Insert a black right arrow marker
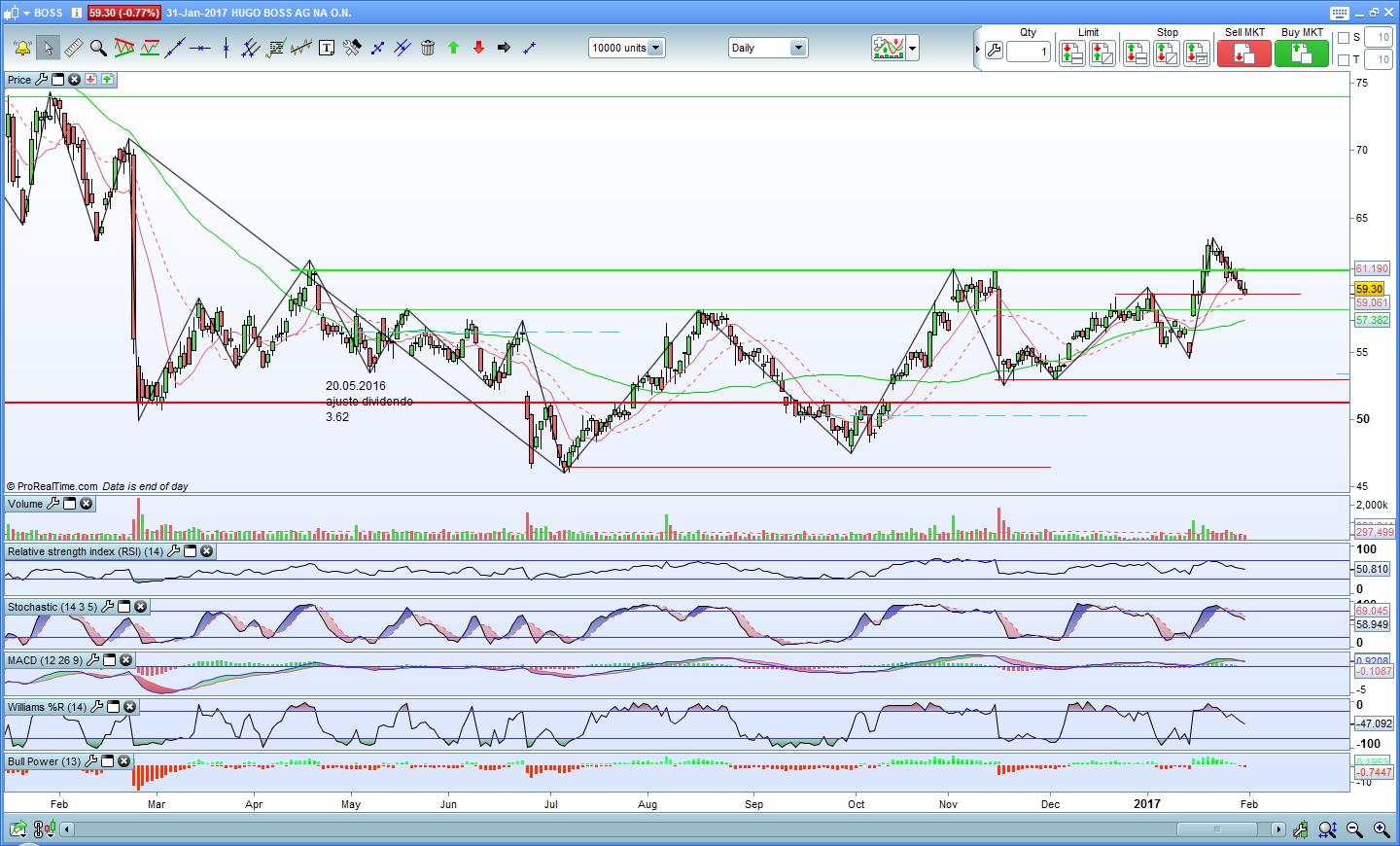1400x846 pixels. [504, 48]
